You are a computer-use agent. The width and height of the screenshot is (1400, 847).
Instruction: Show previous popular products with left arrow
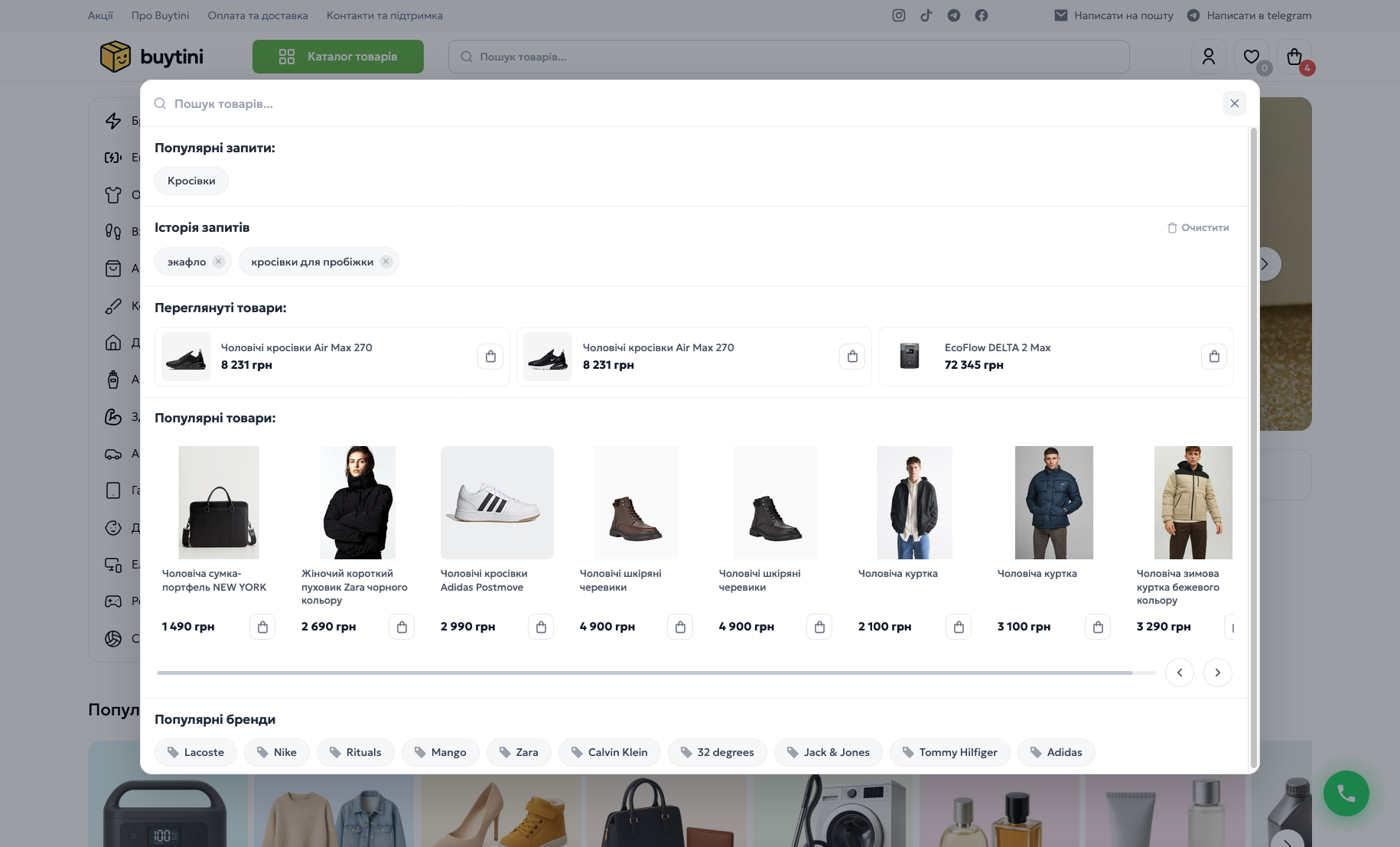click(1180, 673)
